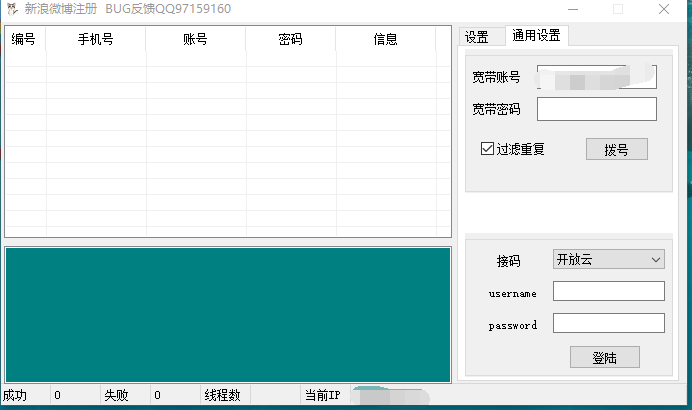Select the 通用设置 tab

(x=536, y=36)
